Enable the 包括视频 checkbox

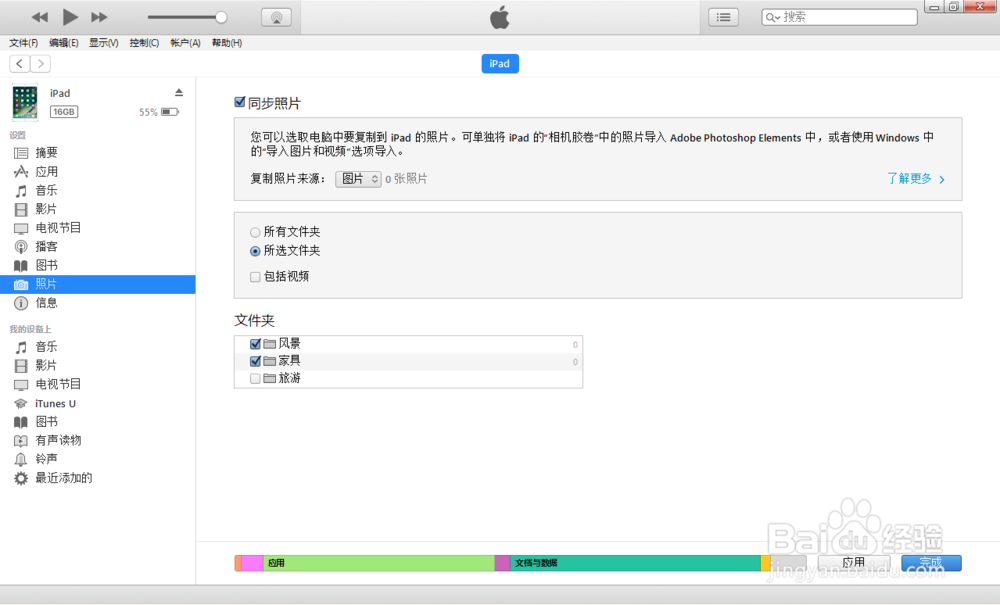[x=255, y=277]
